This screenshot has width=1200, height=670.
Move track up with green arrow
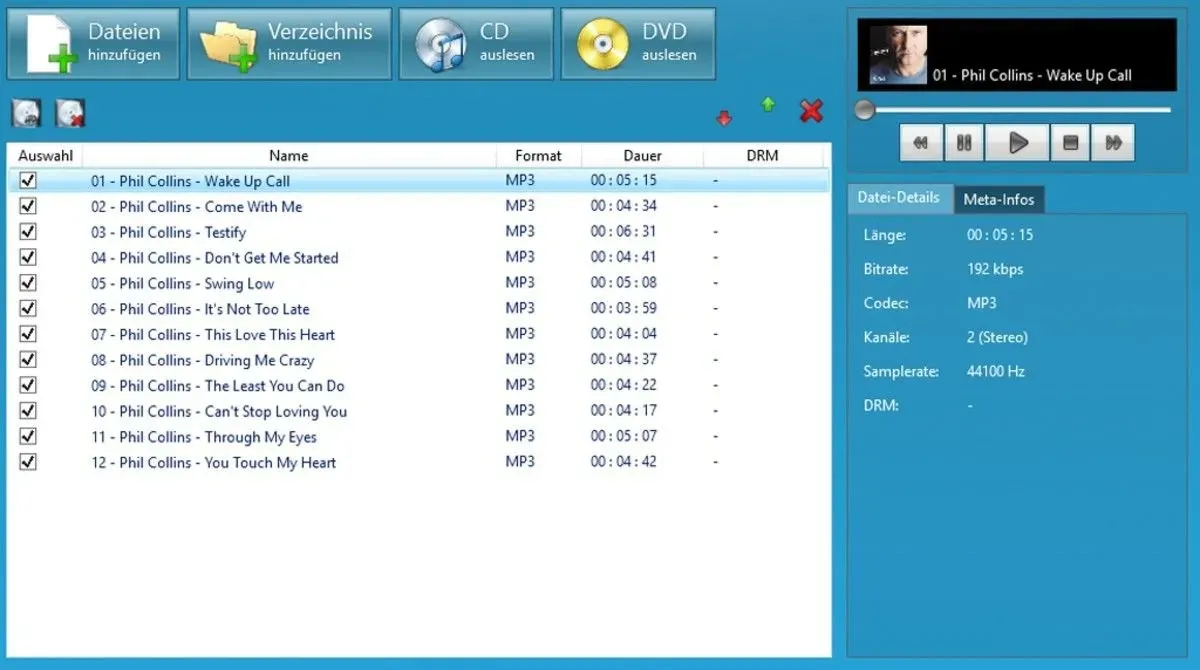pos(768,103)
